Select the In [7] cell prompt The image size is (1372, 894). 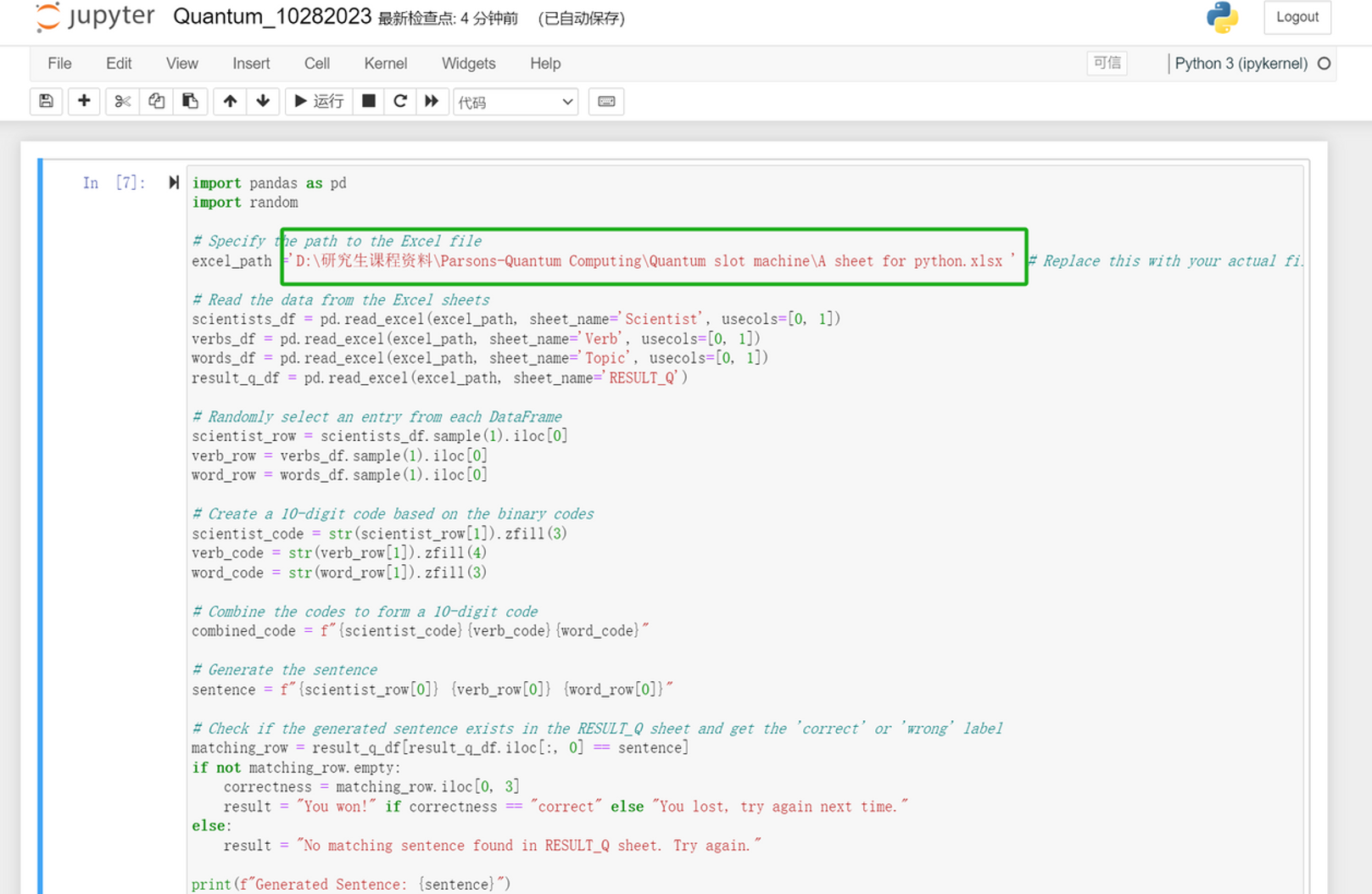tap(114, 182)
